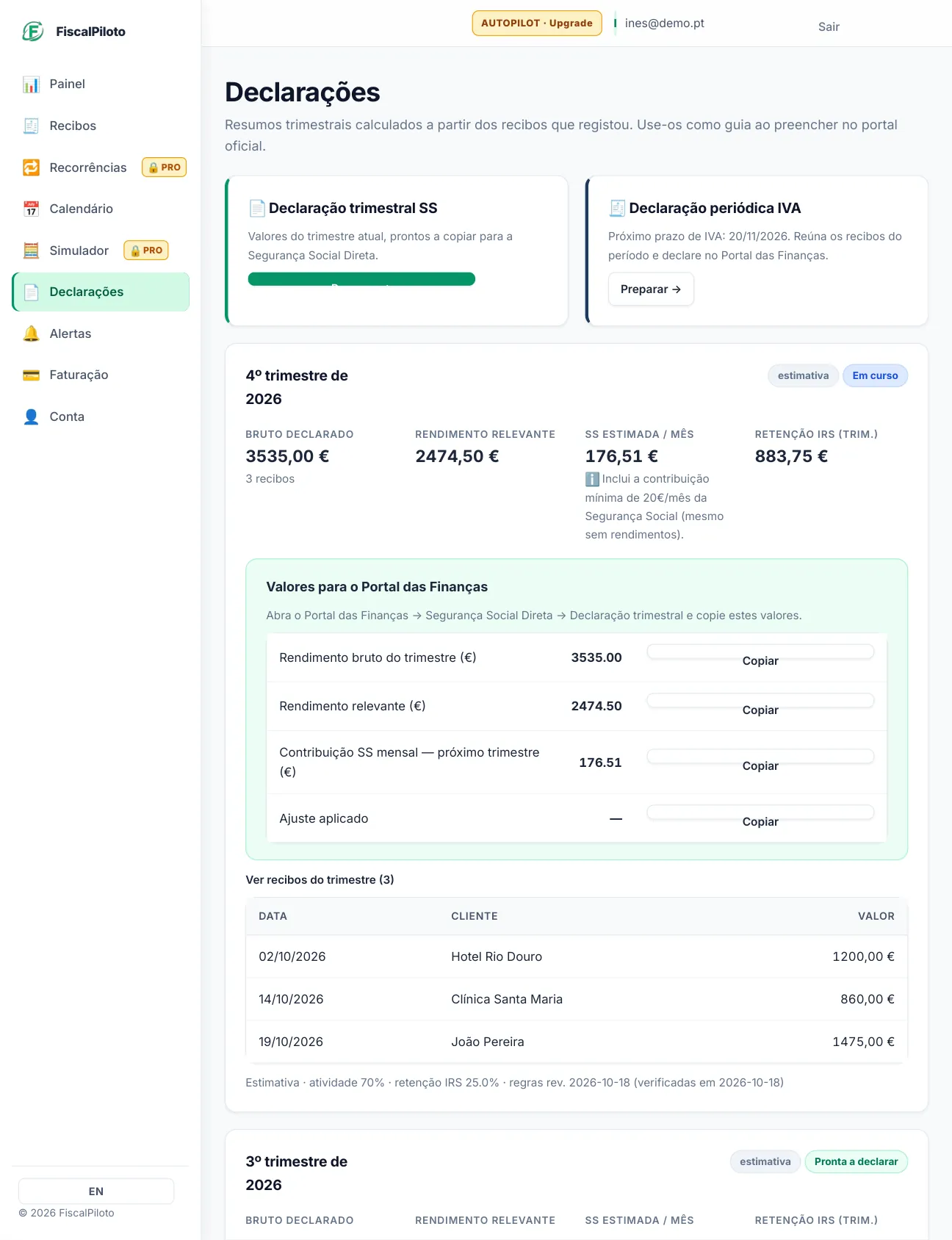Click the 1200,00 € receipt value
Screen dimensions: 952x1240
(x=863, y=956)
